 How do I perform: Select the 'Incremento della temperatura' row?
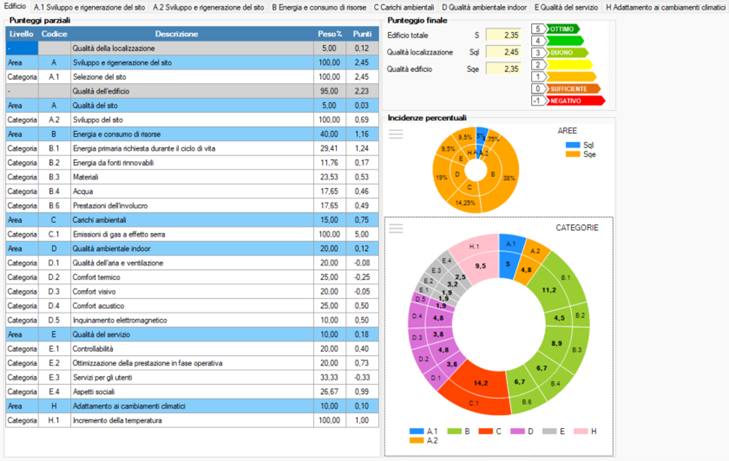[x=192, y=421]
